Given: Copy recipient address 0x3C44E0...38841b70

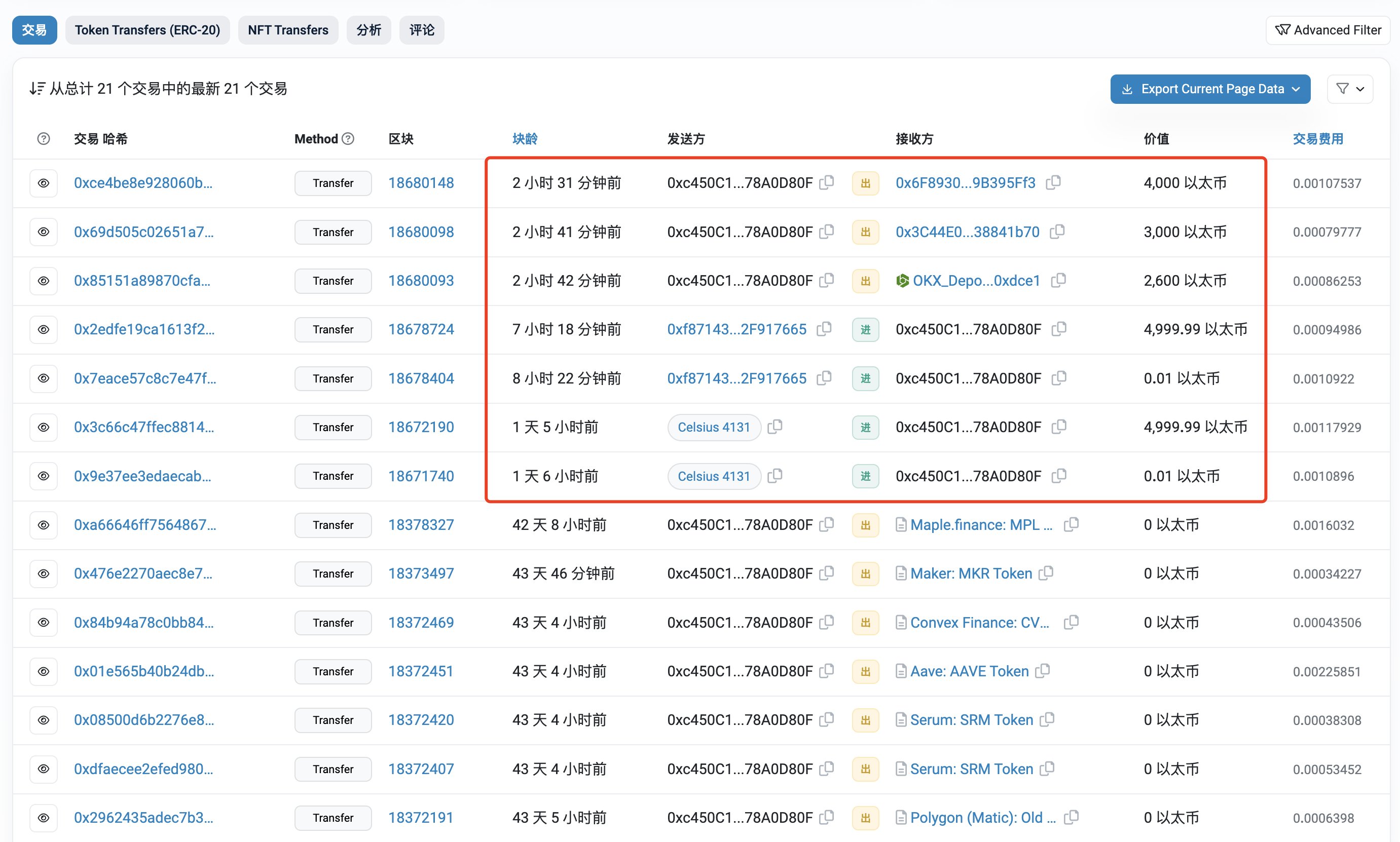Looking at the screenshot, I should (1057, 232).
